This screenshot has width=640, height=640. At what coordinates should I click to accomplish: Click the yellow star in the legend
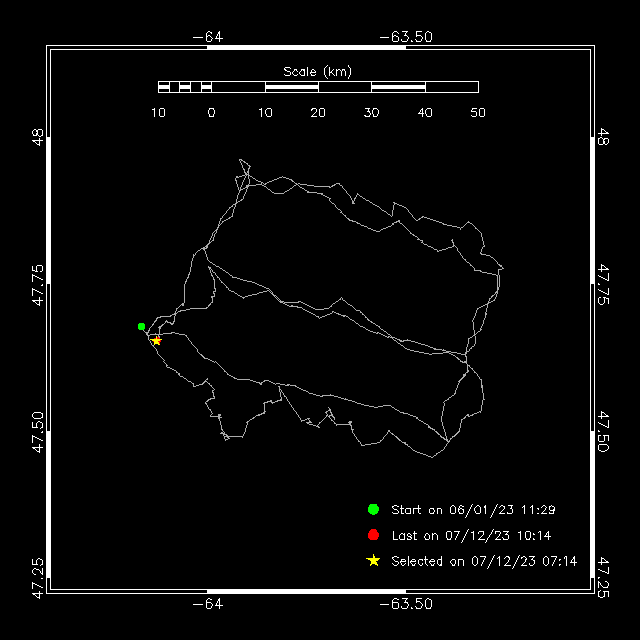click(373, 560)
